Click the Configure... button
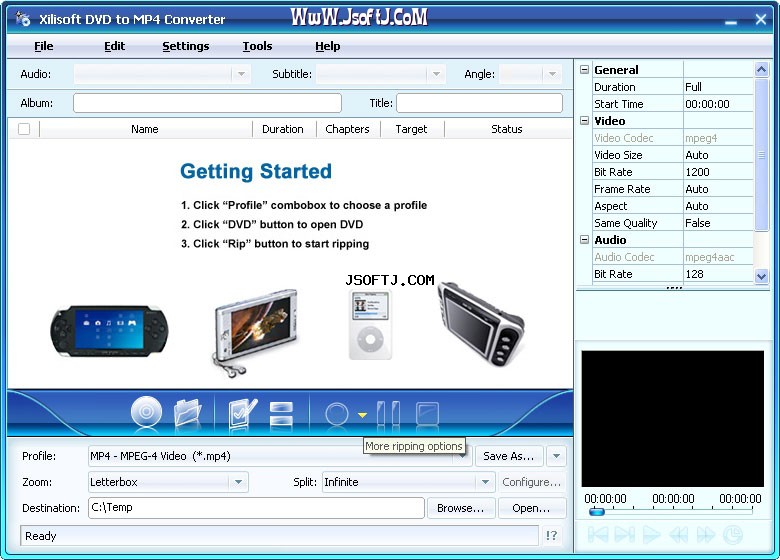The height and width of the screenshot is (560, 780). 531,482
